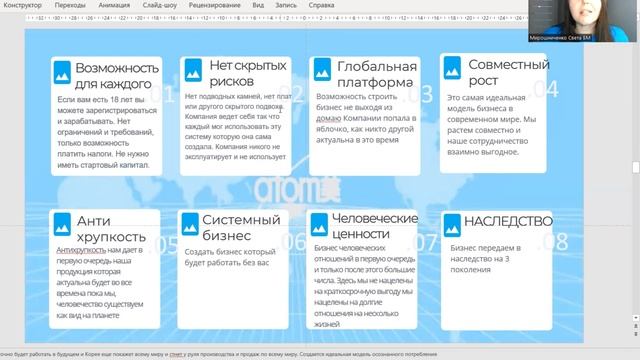The image size is (640, 360).
Task: Open the Справка tab
Action: click(x=321, y=5)
